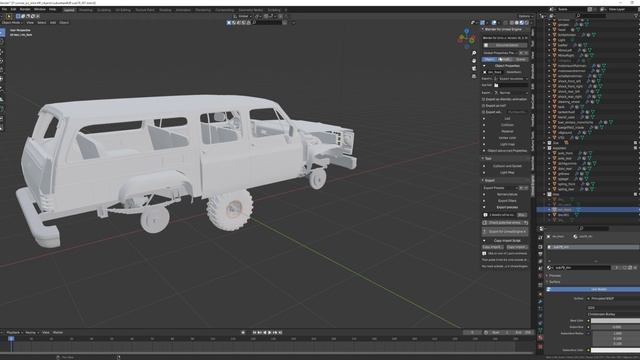The image size is (640, 360).
Task: Toggle camera view with the camera icon
Action: point(474,68)
